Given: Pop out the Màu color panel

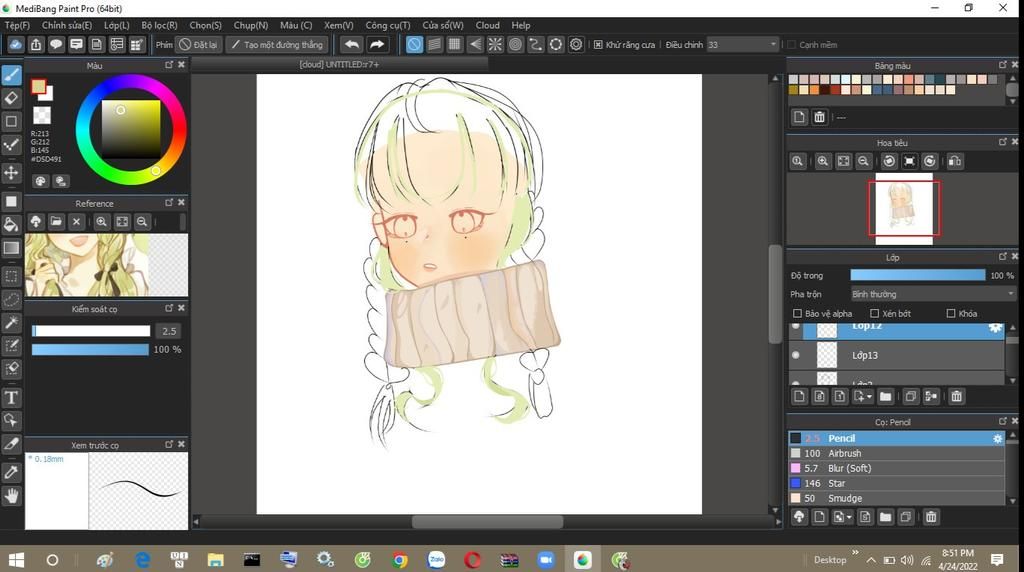Looking at the screenshot, I should click(x=169, y=65).
